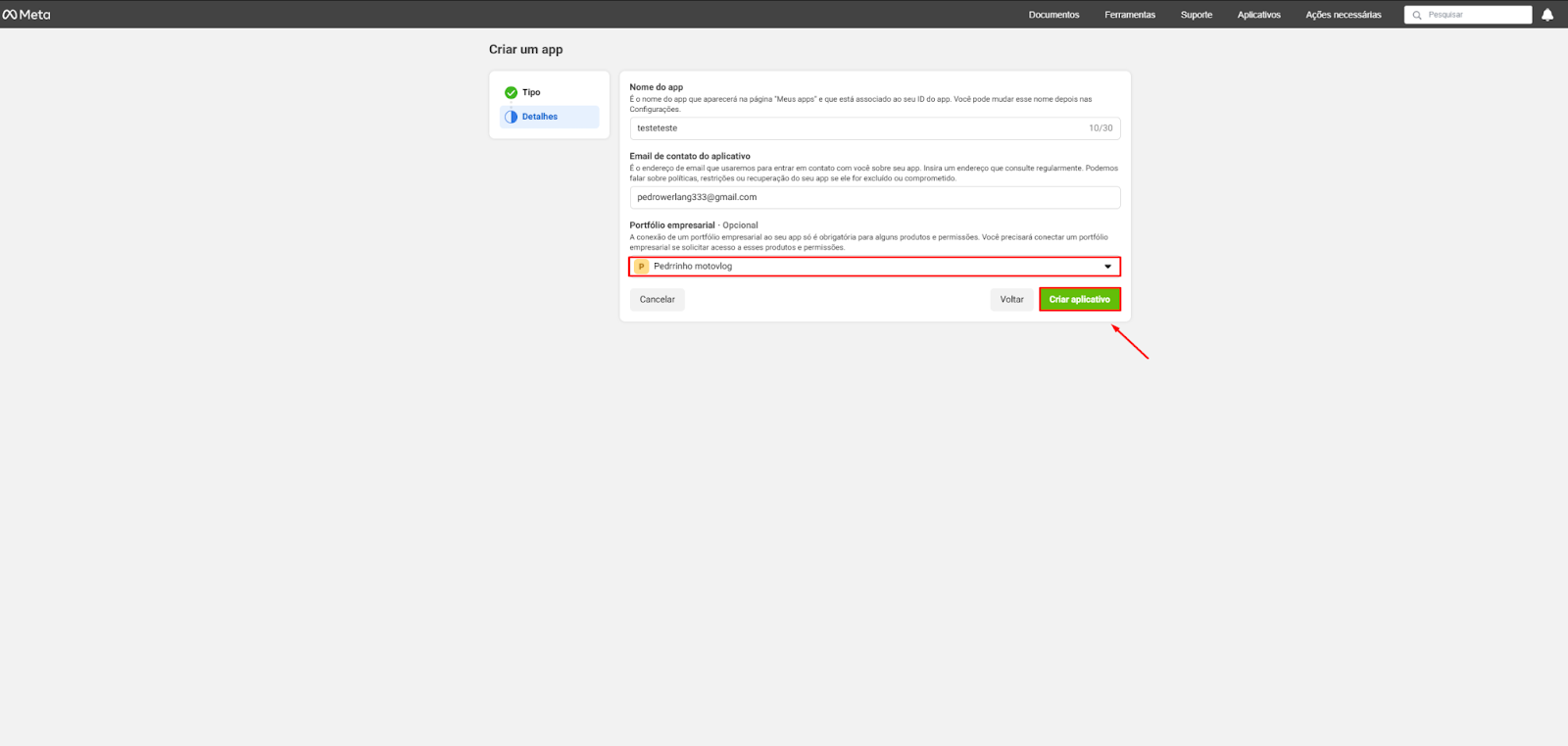1568x746 pixels.
Task: Click the yellow P portfolio avatar icon
Action: pyautogui.click(x=641, y=267)
